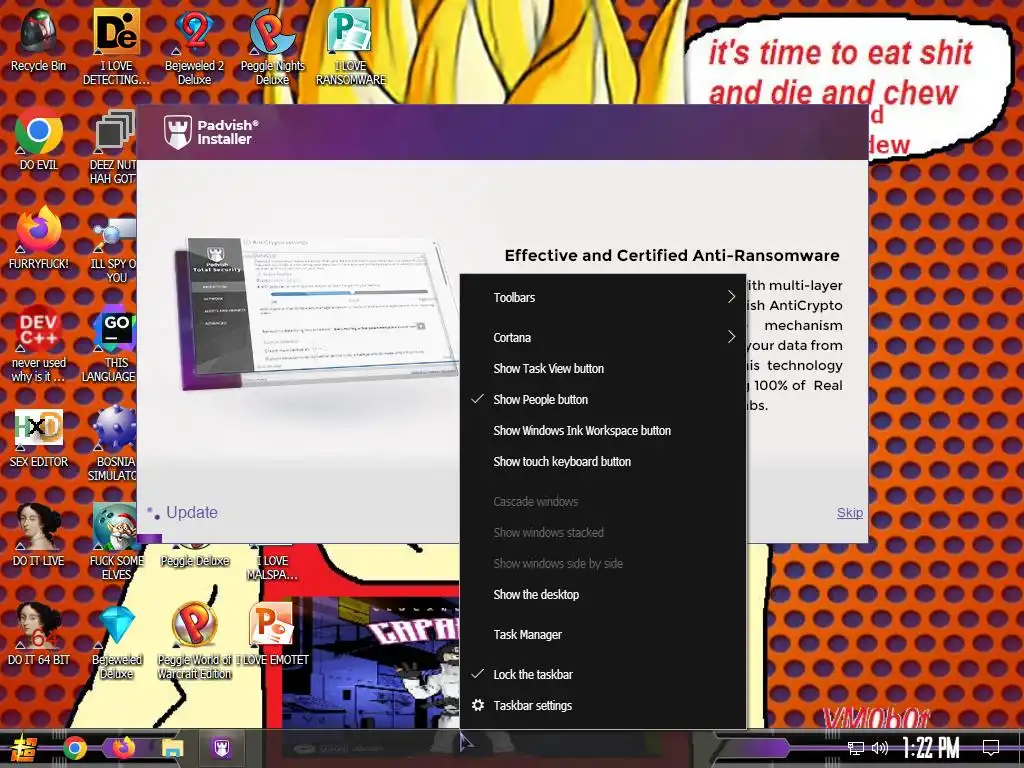Viewport: 1024px width, 768px height.
Task: Open the I LOVE RANSOMWARE Publisher icon
Action: pos(351,47)
